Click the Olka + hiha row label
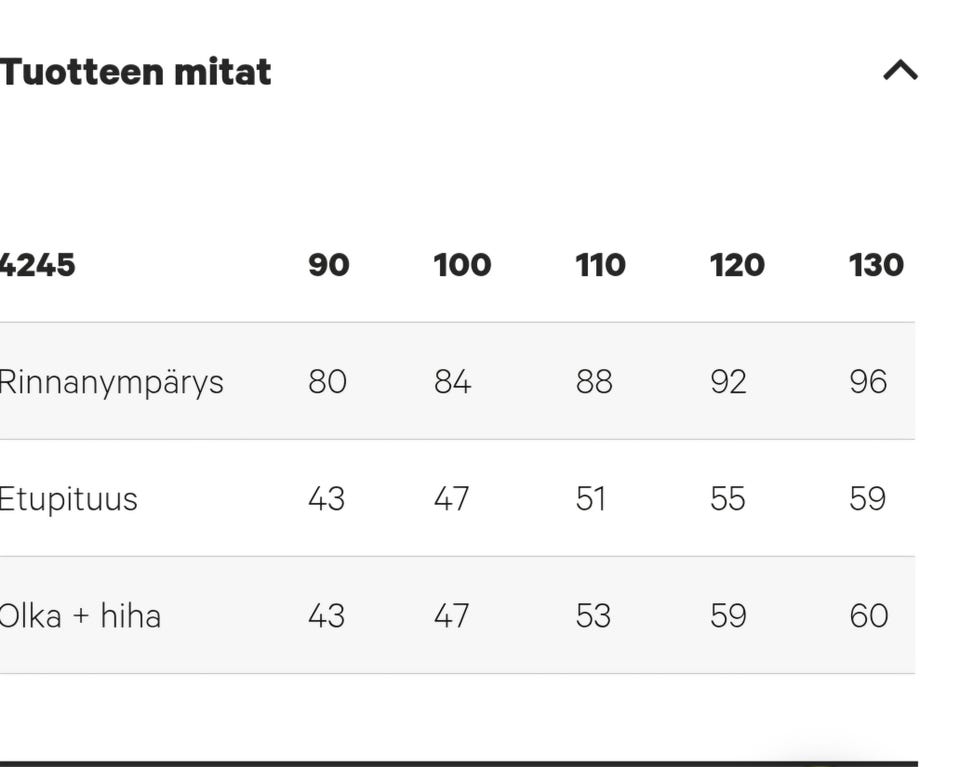Screen dimensions: 960x767 click(x=80, y=616)
